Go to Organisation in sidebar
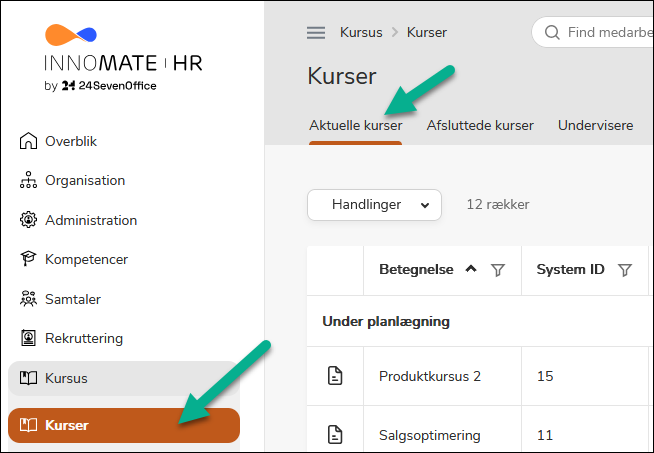The image size is (654, 453). (84, 181)
